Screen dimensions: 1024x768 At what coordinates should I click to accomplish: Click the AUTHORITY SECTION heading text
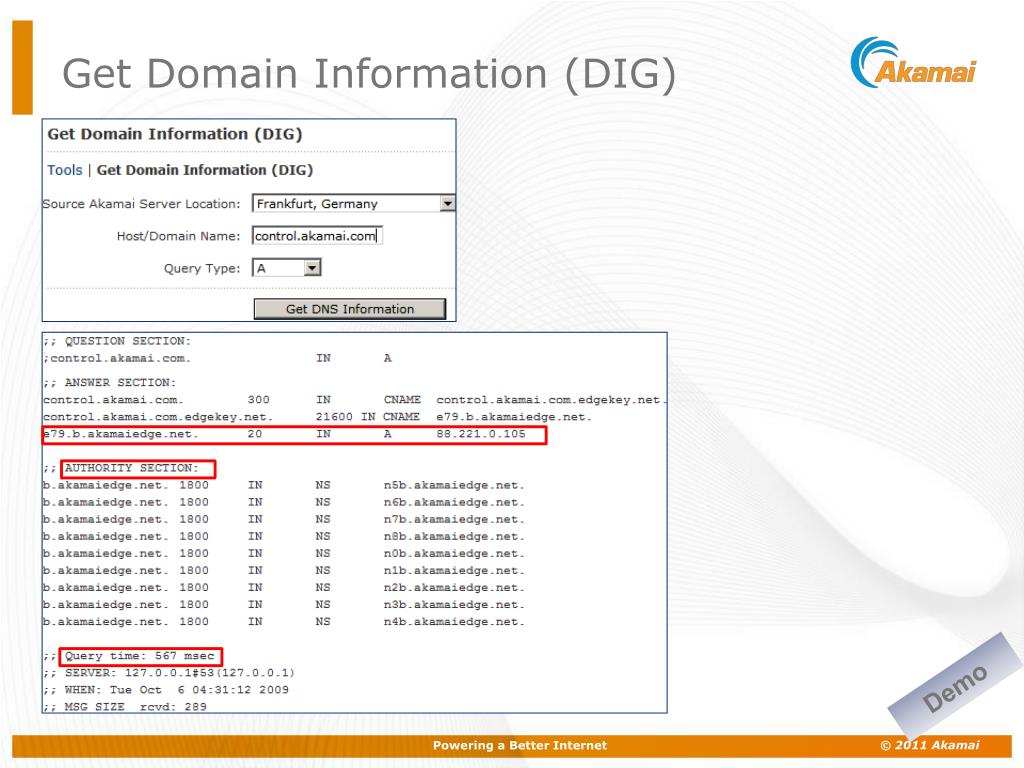131,468
